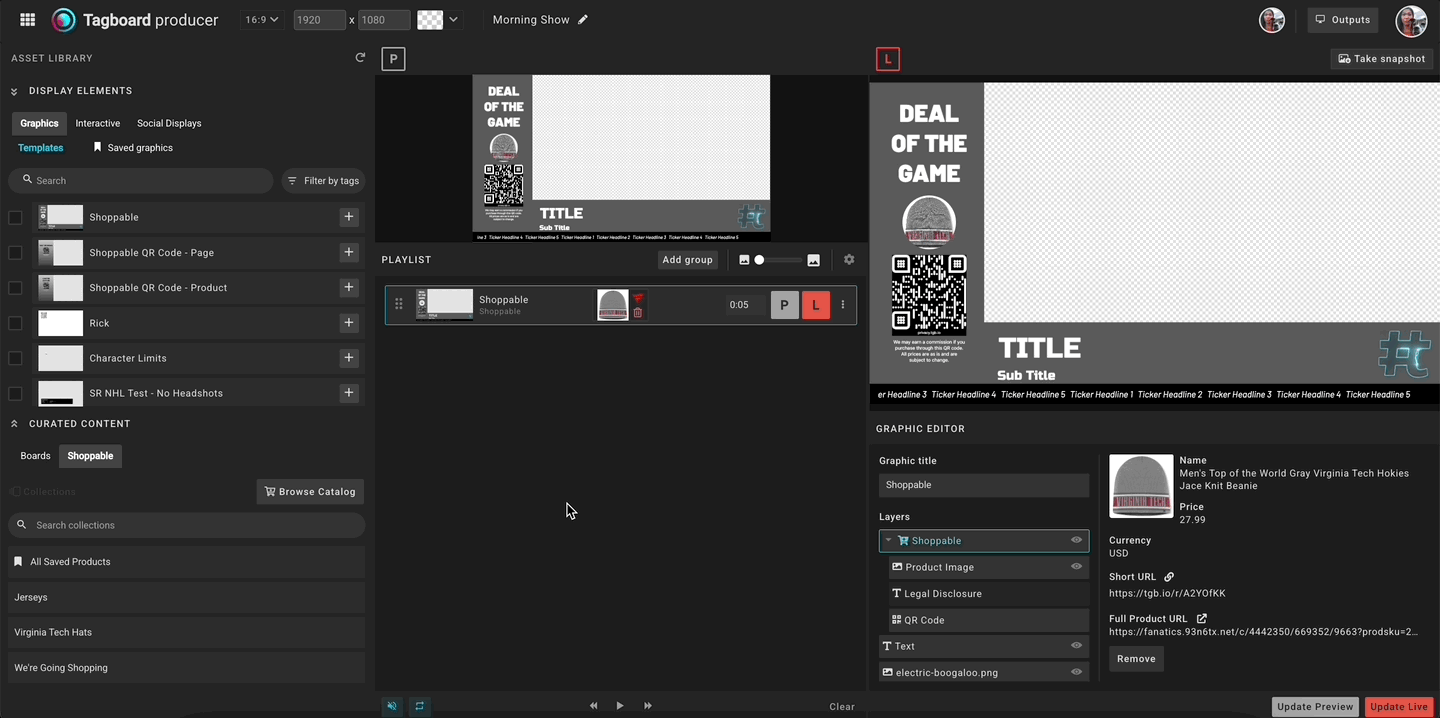Refresh the asset library
The width and height of the screenshot is (1440, 718).
(360, 58)
